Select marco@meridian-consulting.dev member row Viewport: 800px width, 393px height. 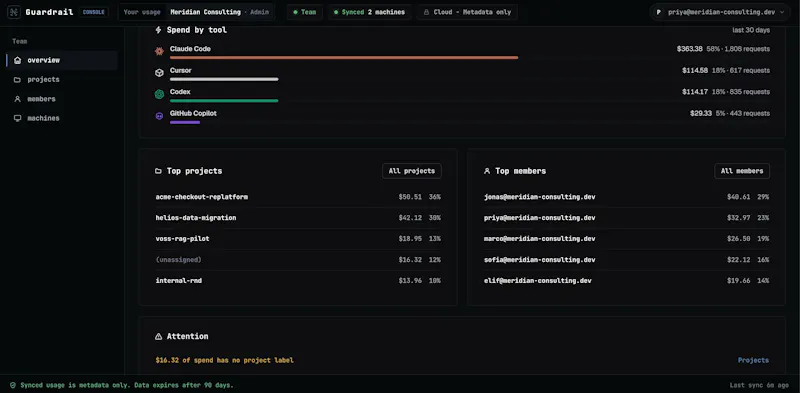pyautogui.click(x=627, y=239)
